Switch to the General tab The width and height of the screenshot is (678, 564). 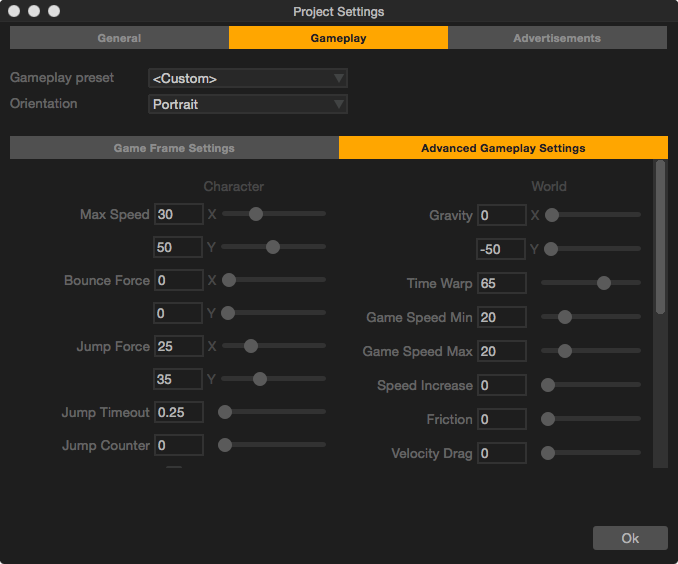tap(119, 38)
